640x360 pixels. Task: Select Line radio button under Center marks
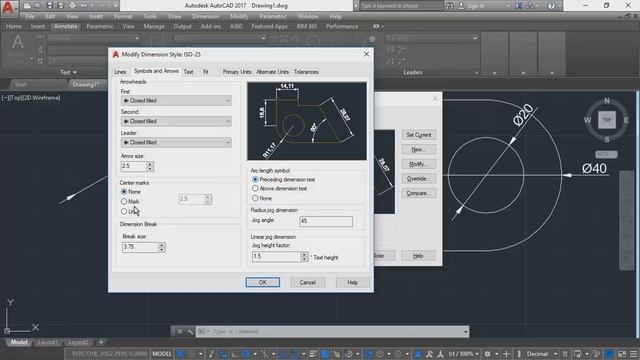[124, 211]
